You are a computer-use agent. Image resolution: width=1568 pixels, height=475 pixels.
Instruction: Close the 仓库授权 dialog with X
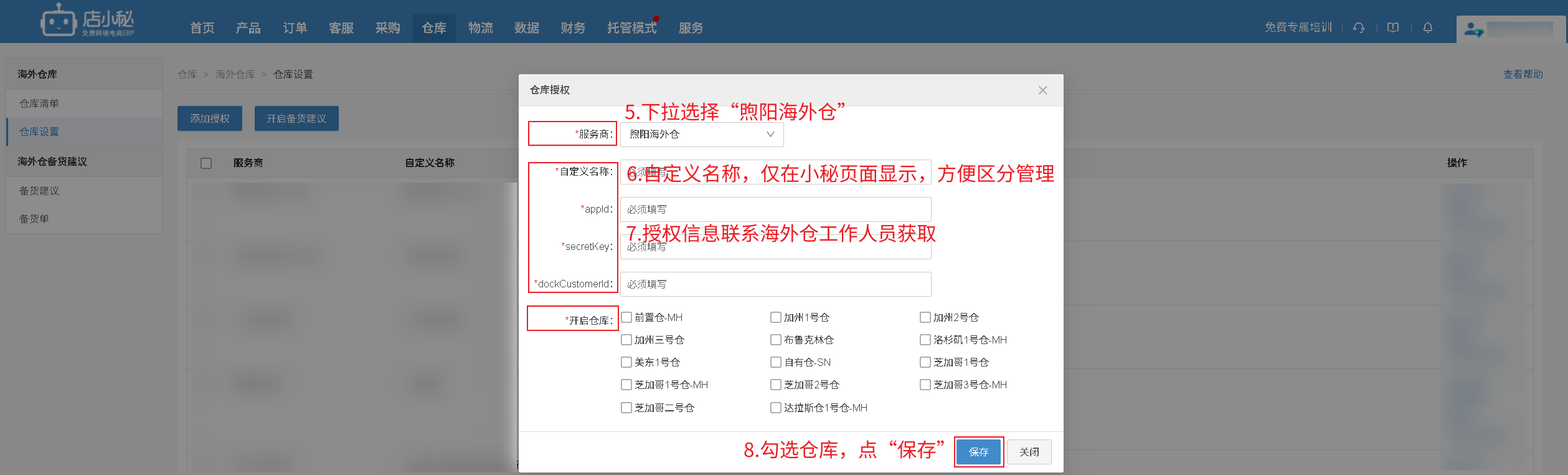click(x=1042, y=90)
